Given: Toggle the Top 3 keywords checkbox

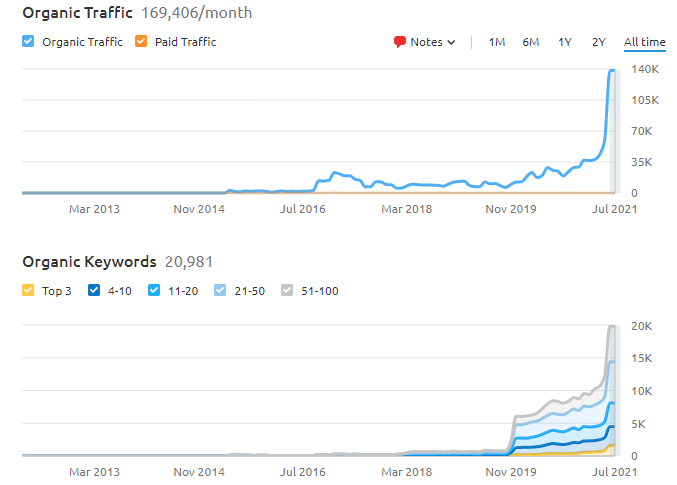Looking at the screenshot, I should 28,290.
